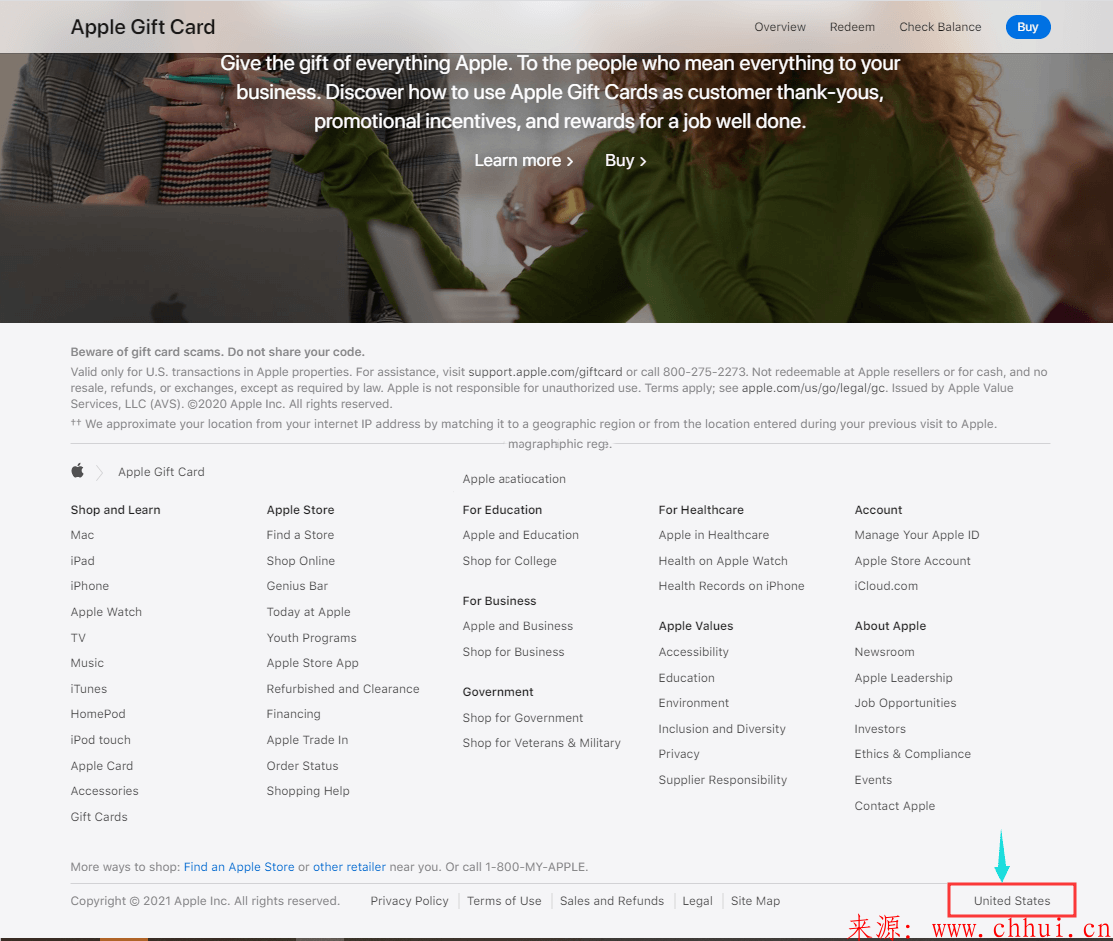The width and height of the screenshot is (1113, 941).
Task: Open the iPod touch footer link
Action: tap(100, 739)
